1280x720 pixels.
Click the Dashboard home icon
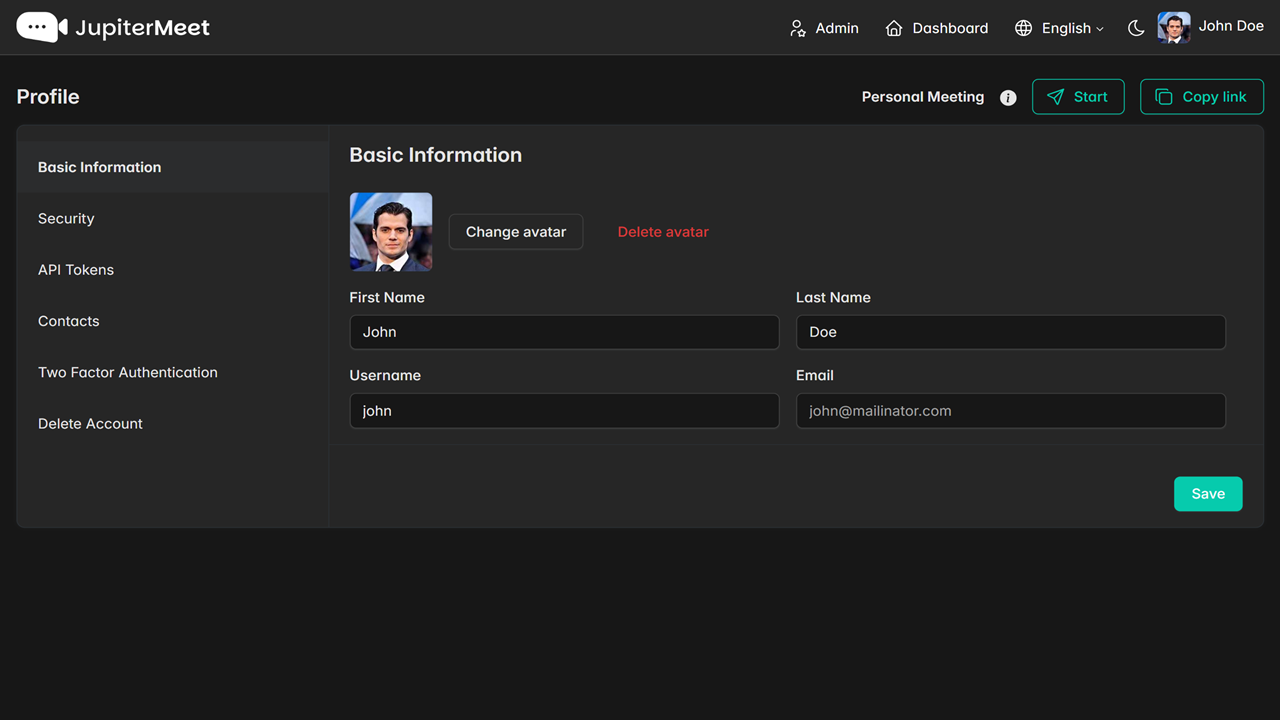(894, 28)
